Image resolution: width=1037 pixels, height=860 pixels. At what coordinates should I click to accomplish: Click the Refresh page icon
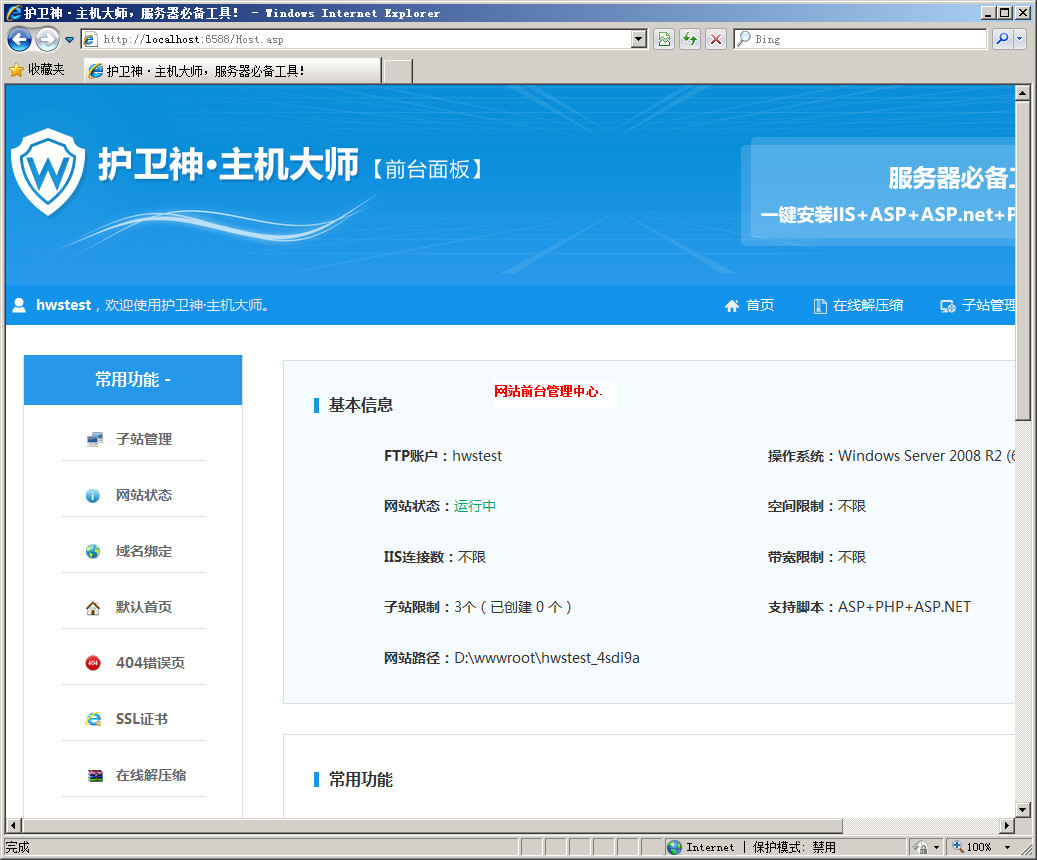pos(690,39)
